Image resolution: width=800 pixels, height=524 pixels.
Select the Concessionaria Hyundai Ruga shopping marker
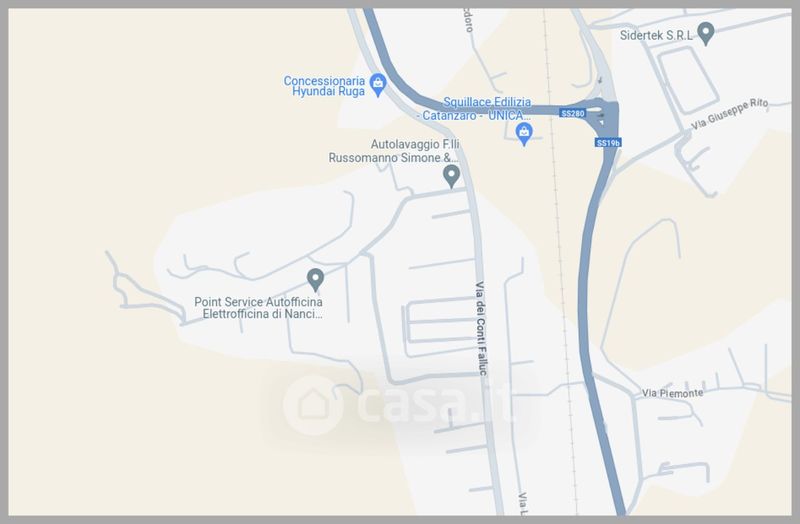378,84
